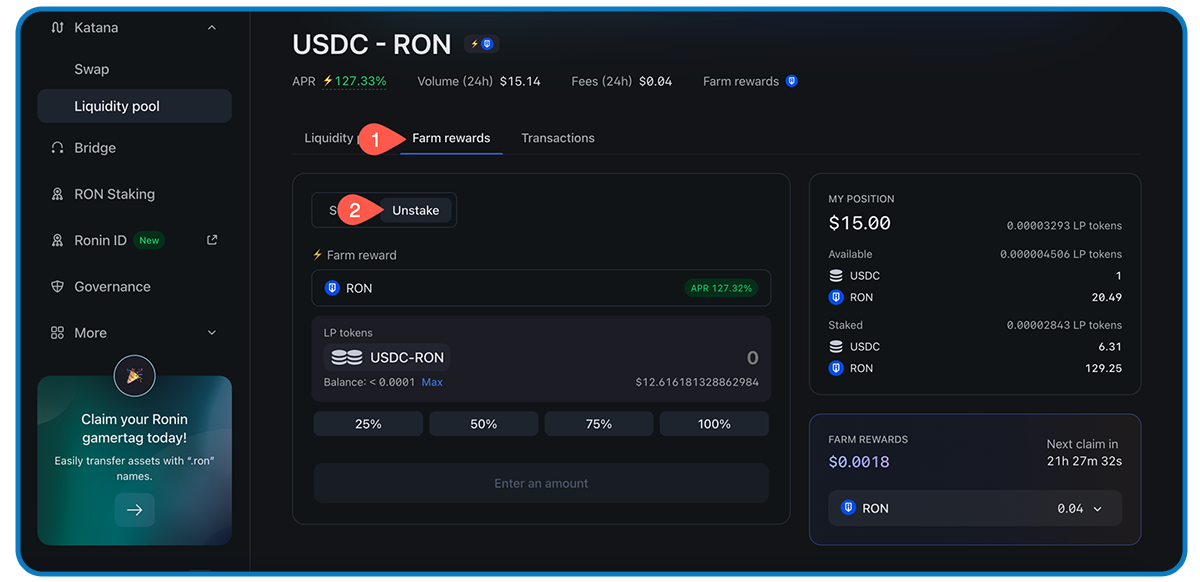This screenshot has height=582, width=1200.
Task: Click the Governance shield icon
Action: (57, 286)
